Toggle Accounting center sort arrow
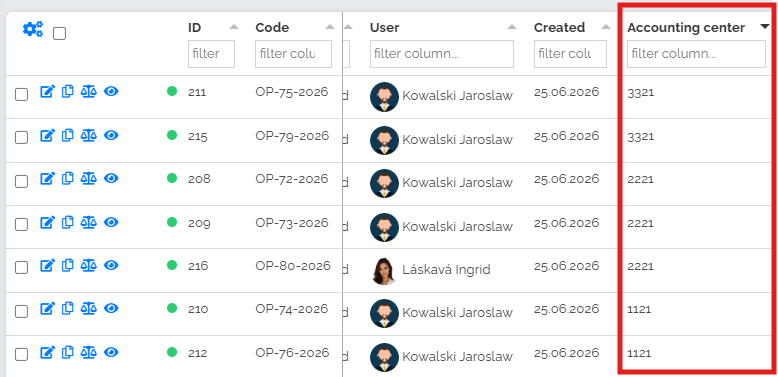Image resolution: width=778 pixels, height=377 pixels. (x=765, y=27)
